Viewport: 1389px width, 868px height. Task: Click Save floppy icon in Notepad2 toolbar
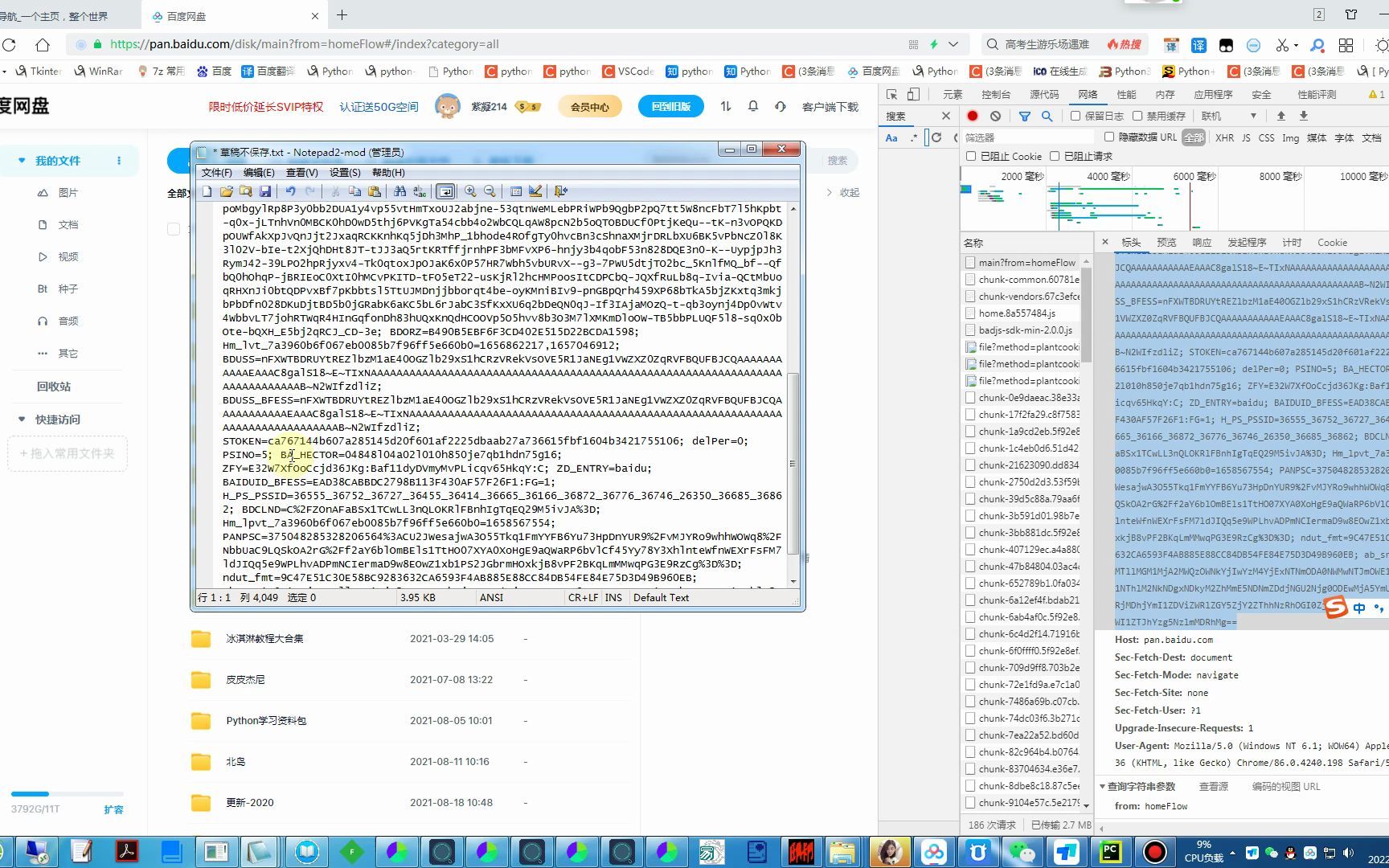point(265,191)
